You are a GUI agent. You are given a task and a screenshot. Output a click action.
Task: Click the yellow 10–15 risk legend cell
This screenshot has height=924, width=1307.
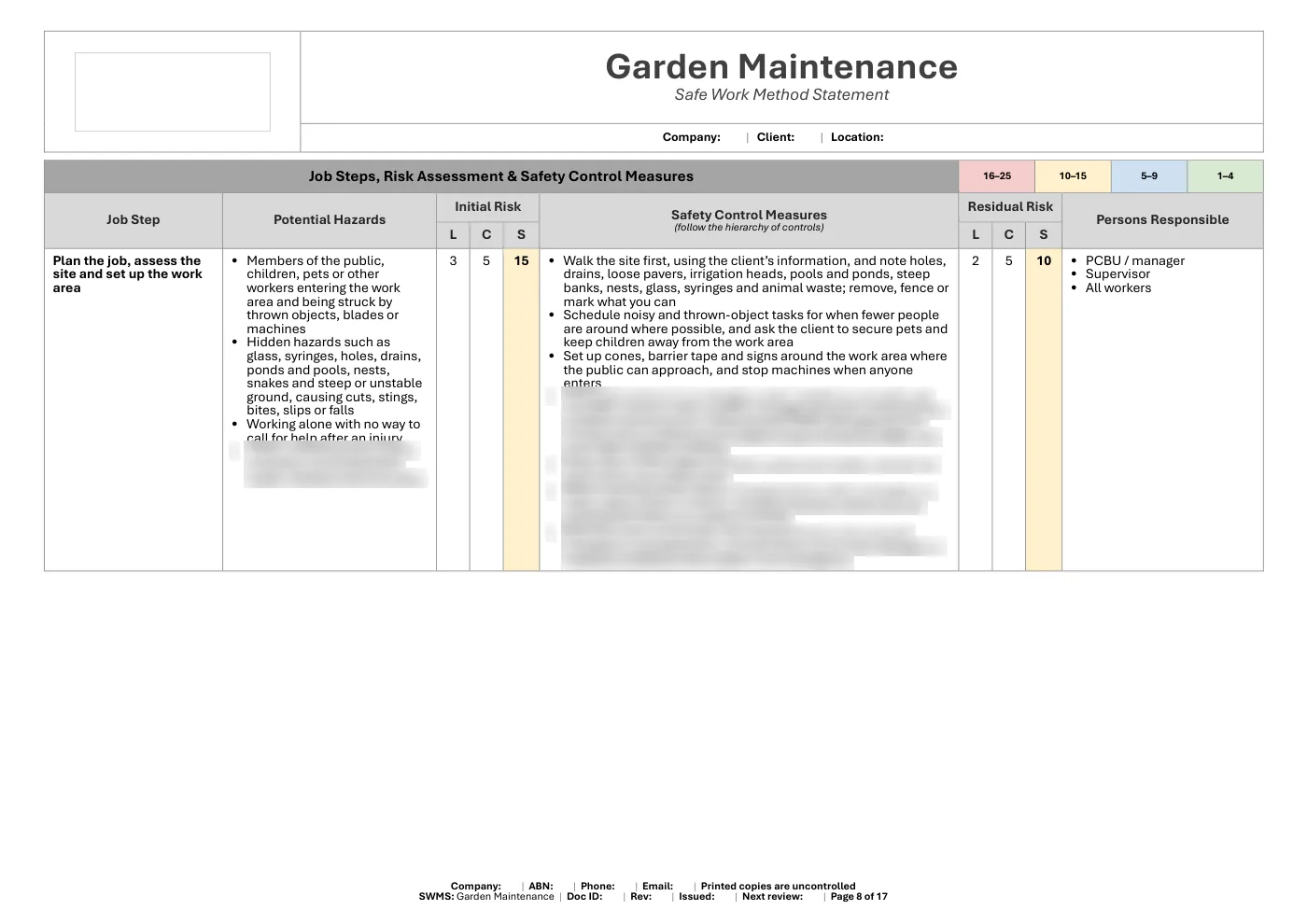coord(1073,176)
